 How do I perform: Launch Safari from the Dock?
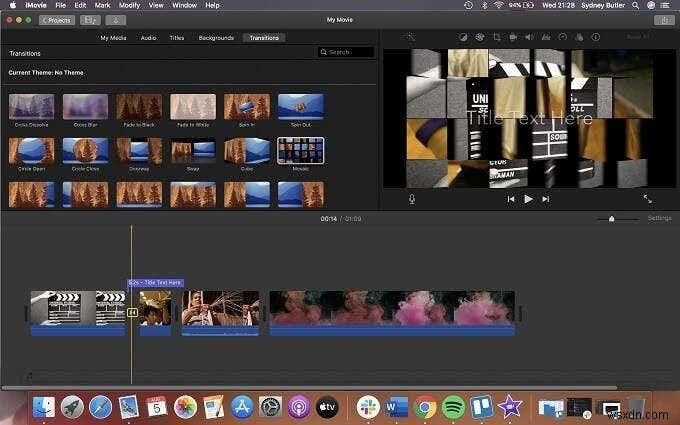(x=100, y=407)
